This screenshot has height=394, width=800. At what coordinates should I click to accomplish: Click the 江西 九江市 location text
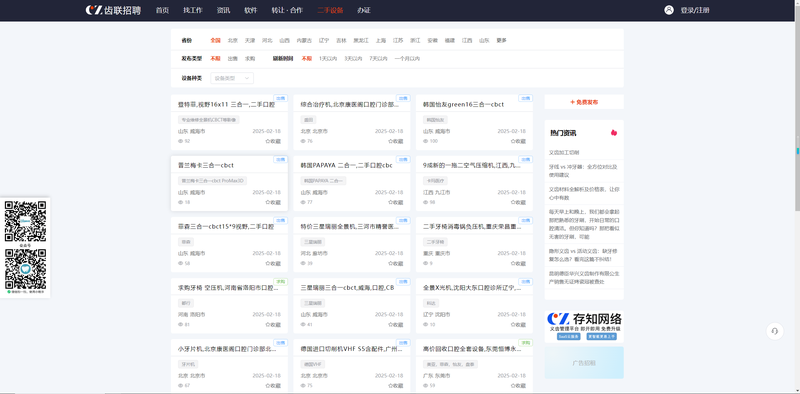[436, 192]
